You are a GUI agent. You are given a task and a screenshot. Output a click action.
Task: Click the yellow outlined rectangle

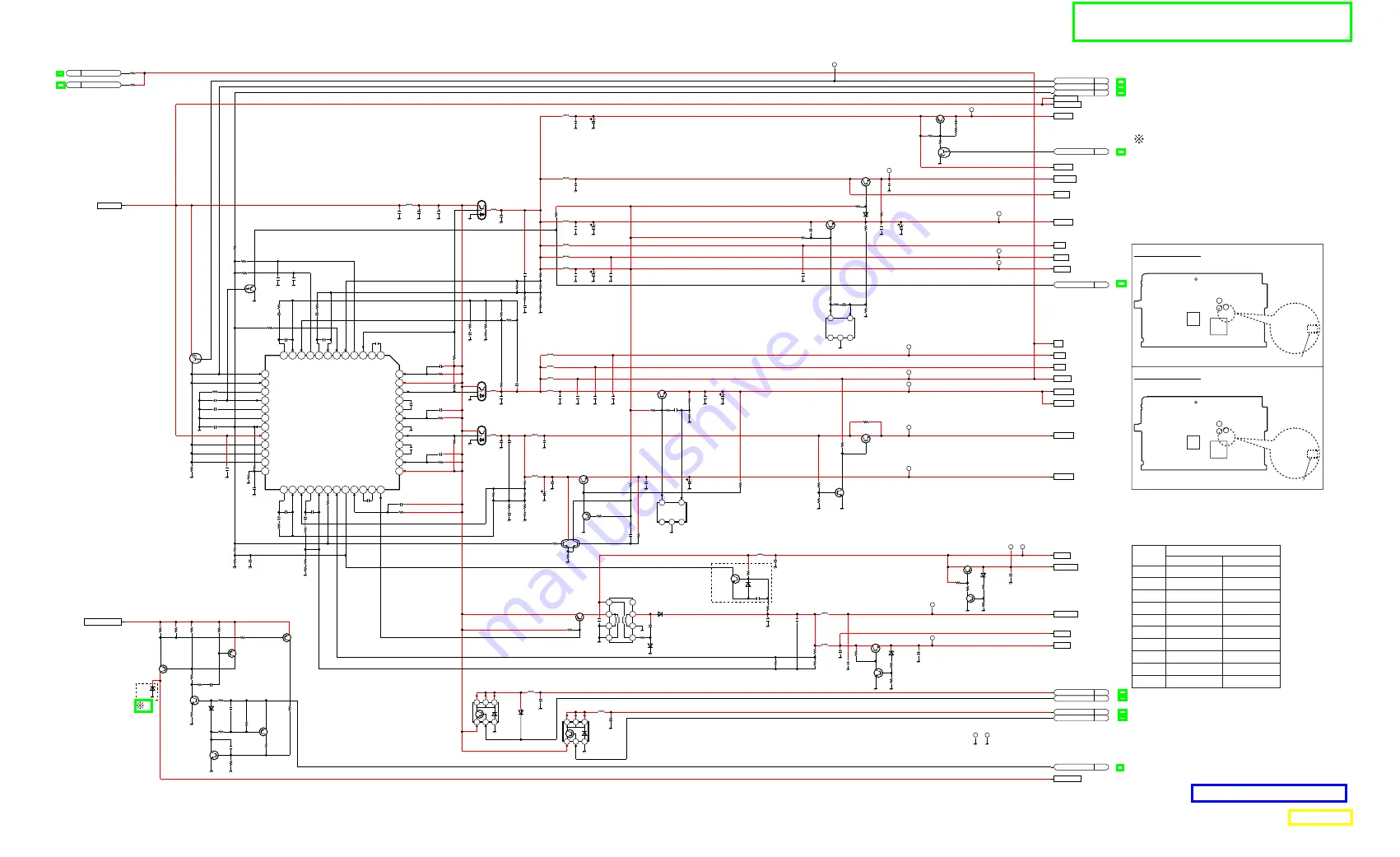click(x=1319, y=817)
